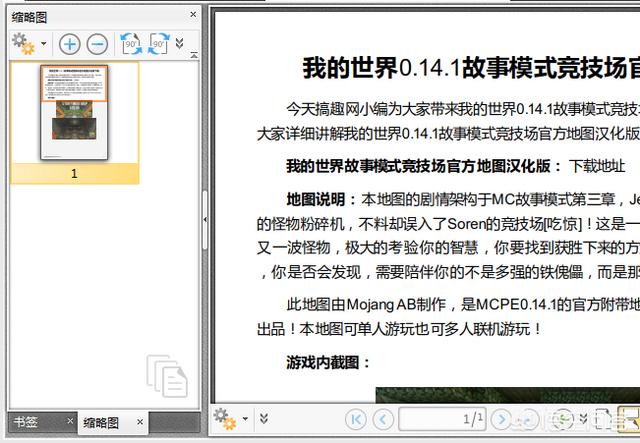Close the 缩略图 panel with top X
This screenshot has width=640, height=443.
click(192, 16)
